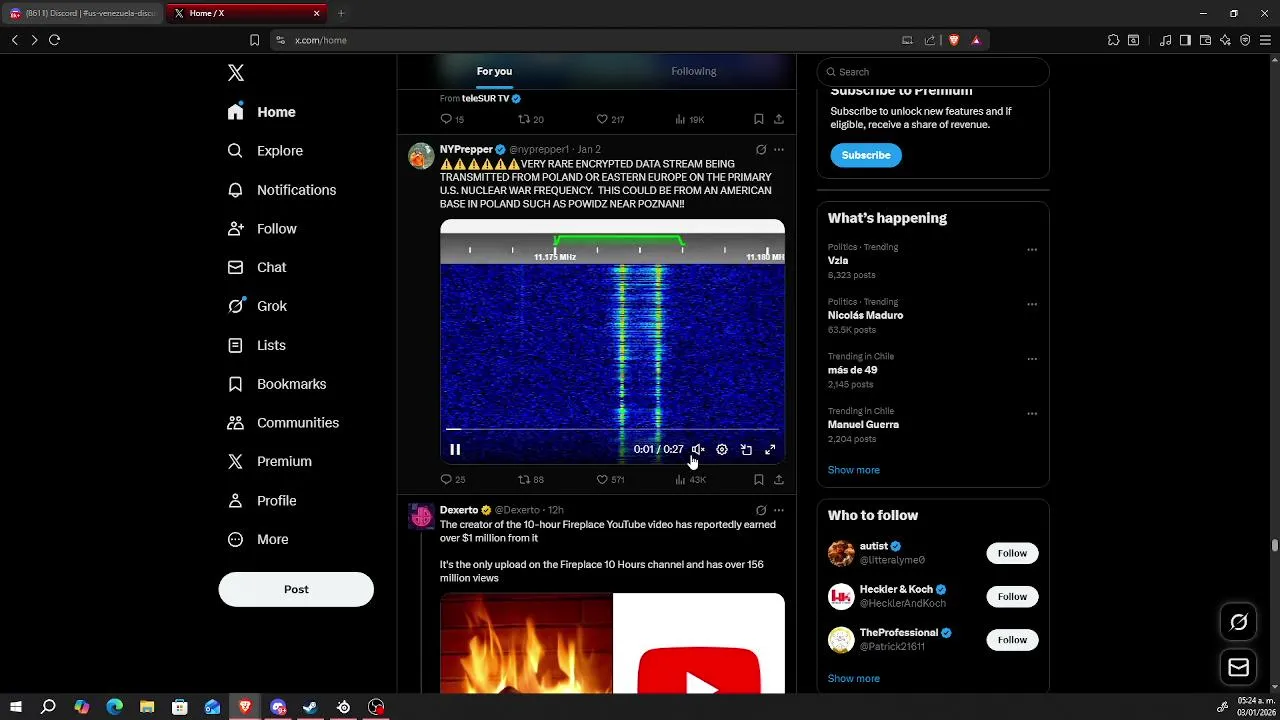
Task: Unmute the NYPrepper video
Action: [x=698, y=450]
